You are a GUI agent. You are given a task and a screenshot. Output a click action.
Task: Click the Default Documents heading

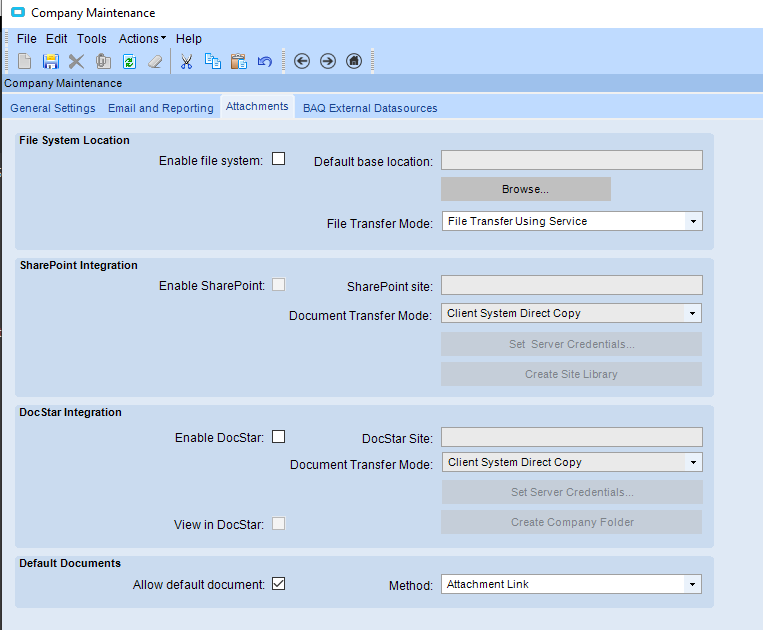(70, 563)
